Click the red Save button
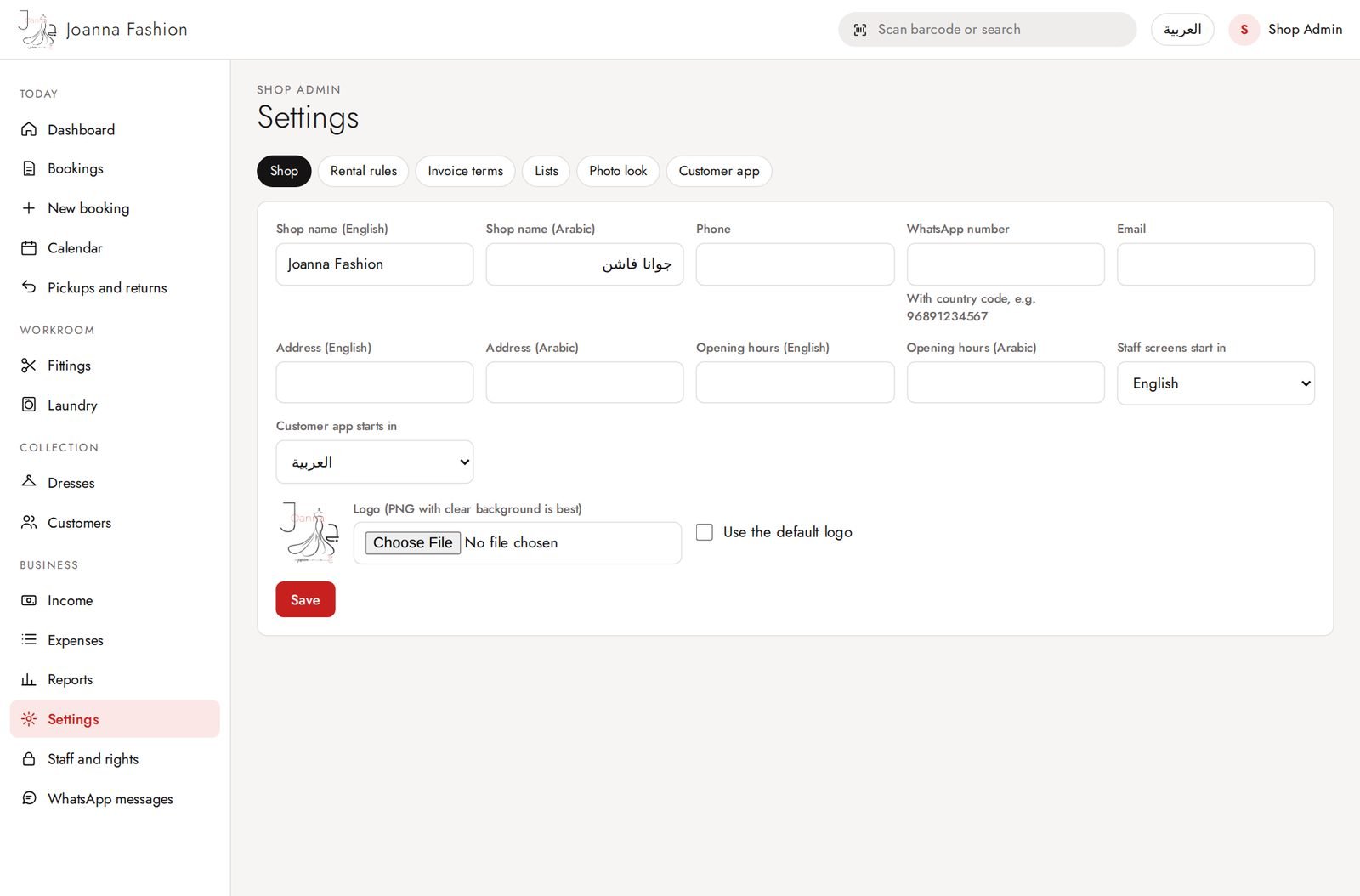Viewport: 1360px width, 896px height. (305, 599)
